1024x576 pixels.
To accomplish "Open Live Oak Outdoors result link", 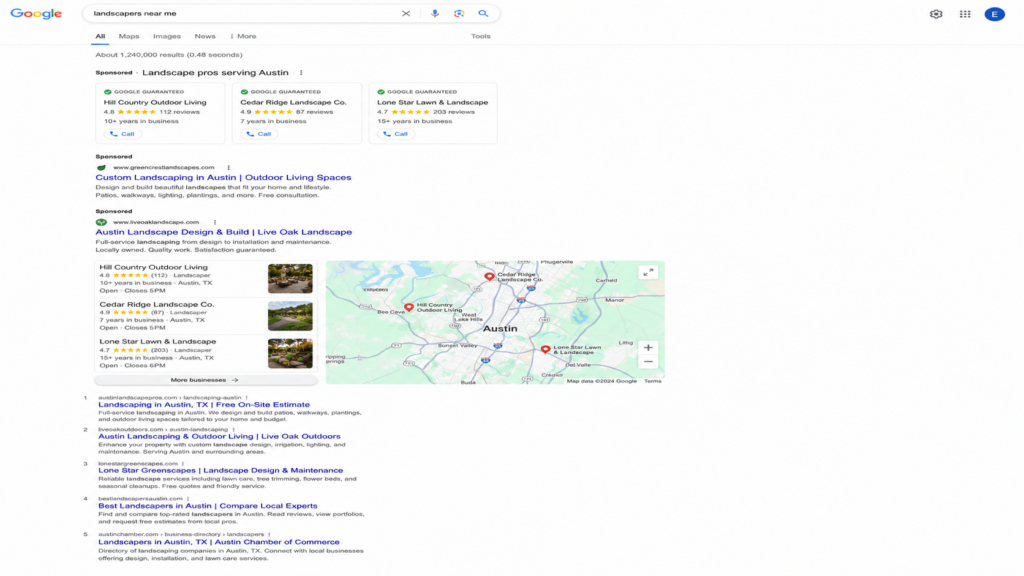I will click(x=219, y=436).
